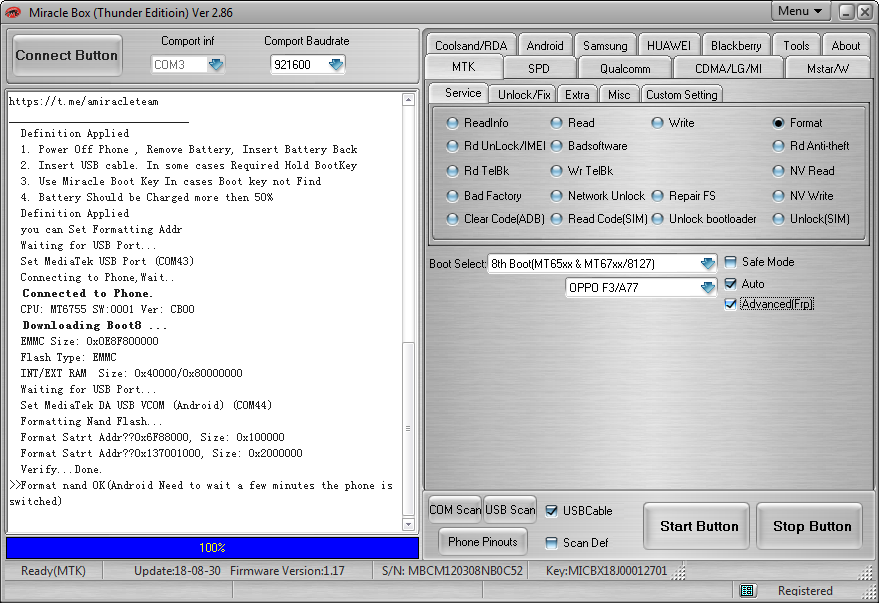This screenshot has height=603, width=879.
Task: Click the COM Scan button
Action: click(455, 509)
